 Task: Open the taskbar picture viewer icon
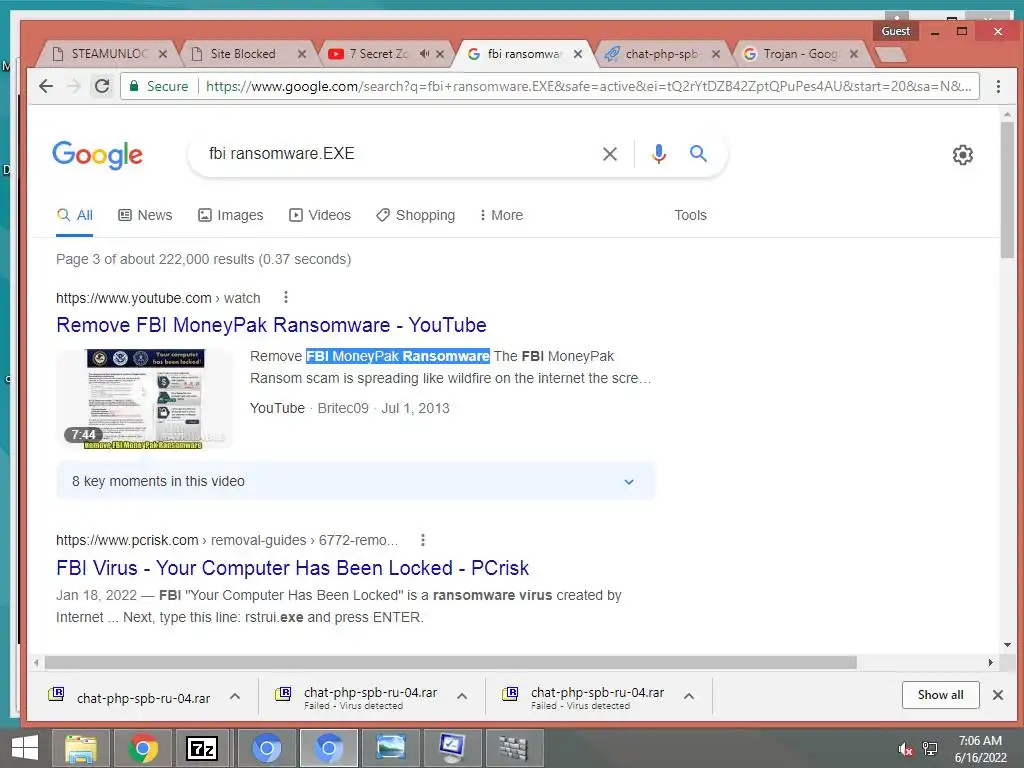pos(391,748)
